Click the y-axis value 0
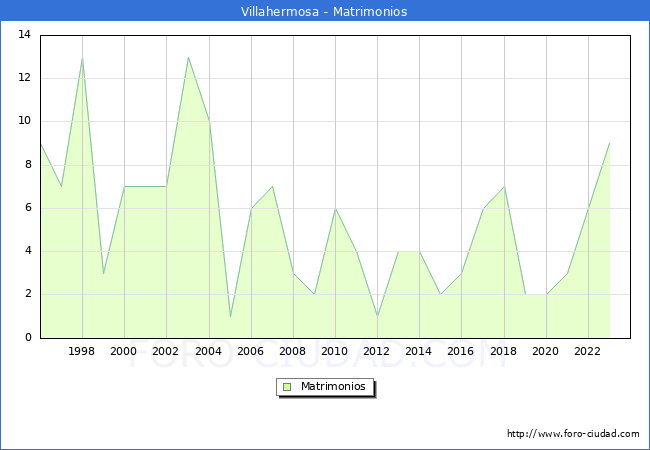 pyautogui.click(x=28, y=337)
